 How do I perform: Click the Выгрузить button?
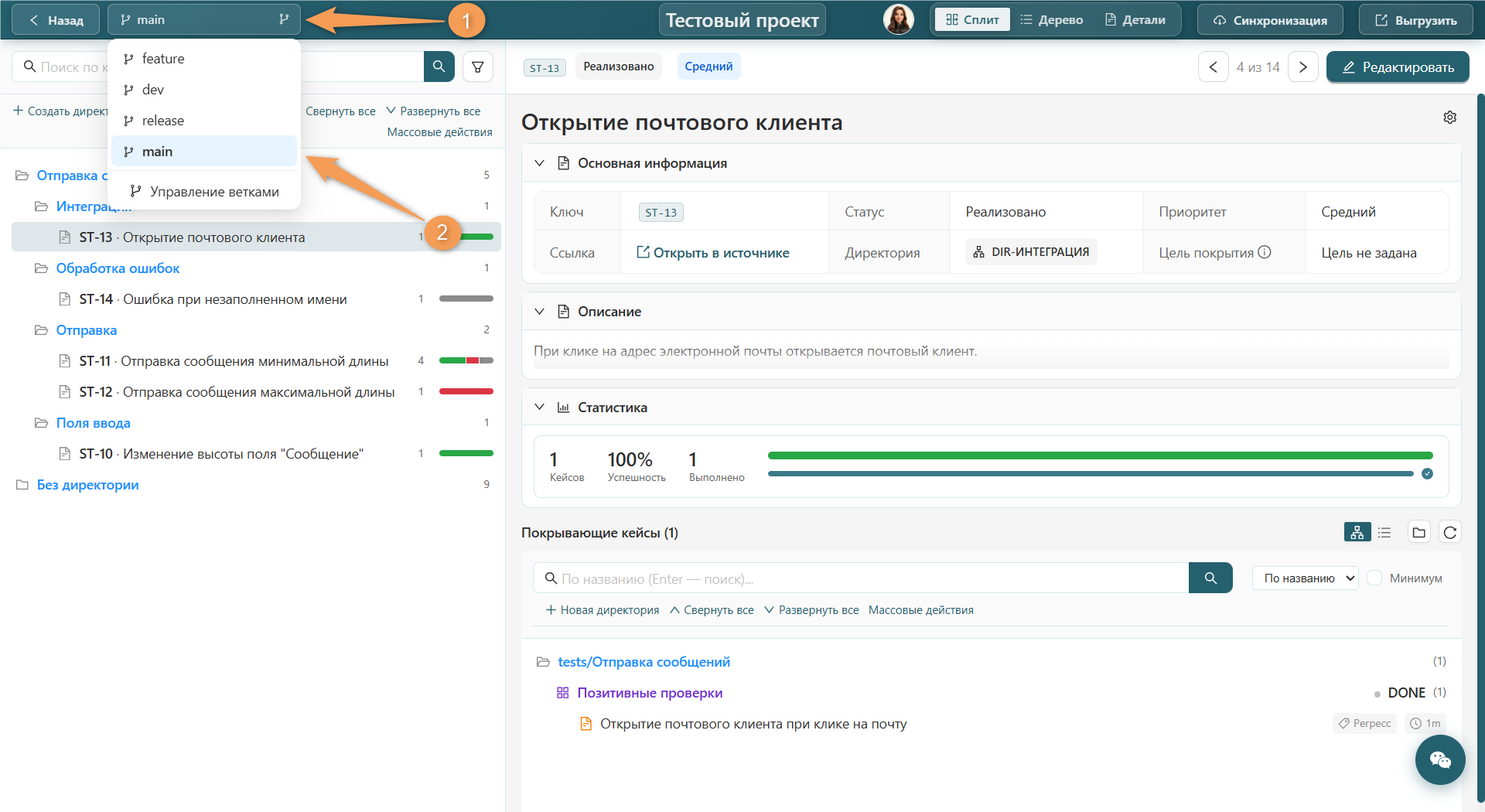(x=1416, y=19)
